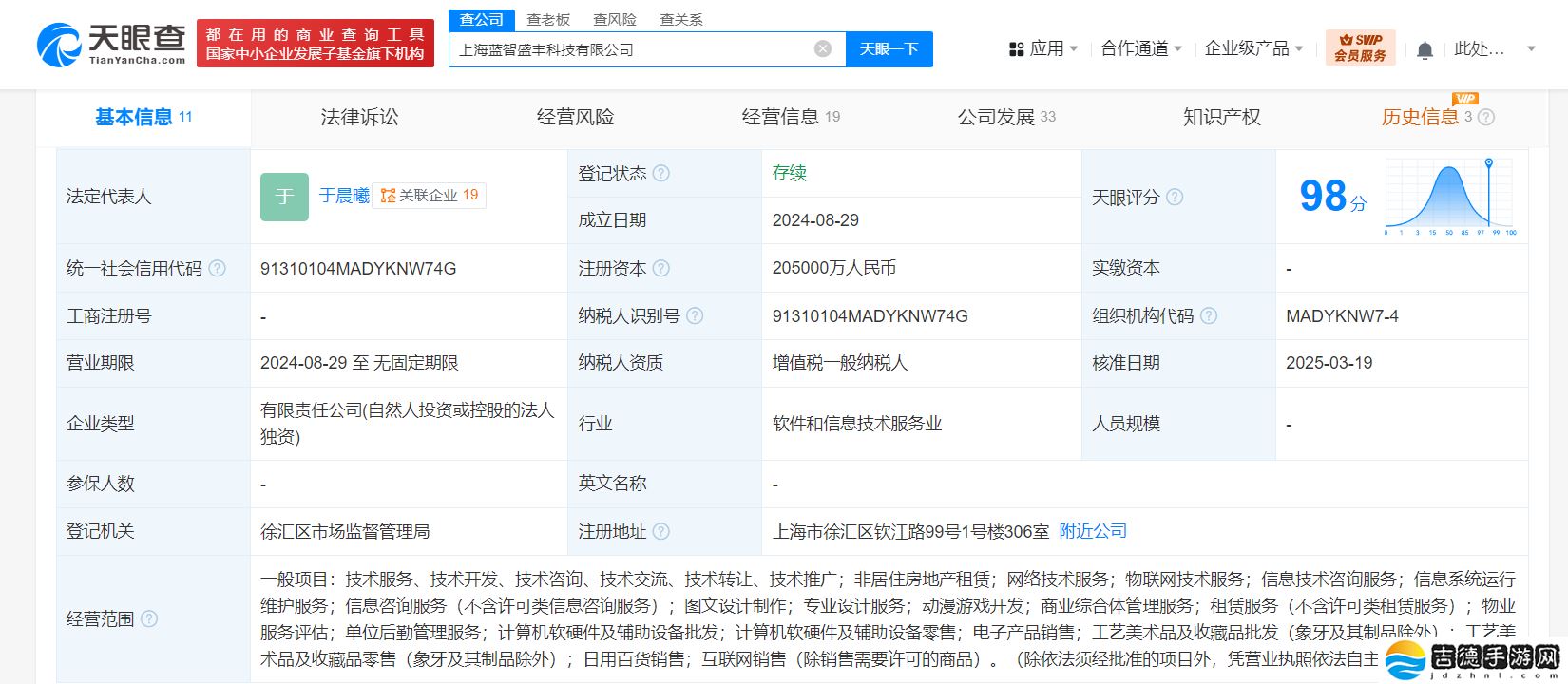Open the 附近公司 link
The width and height of the screenshot is (1568, 684).
coord(1093,531)
